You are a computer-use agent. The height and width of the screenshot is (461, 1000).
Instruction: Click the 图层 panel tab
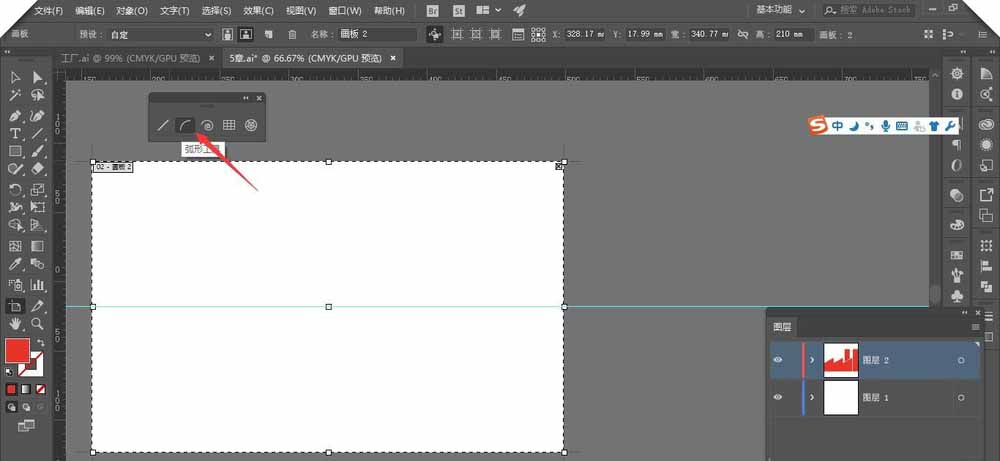coord(782,327)
